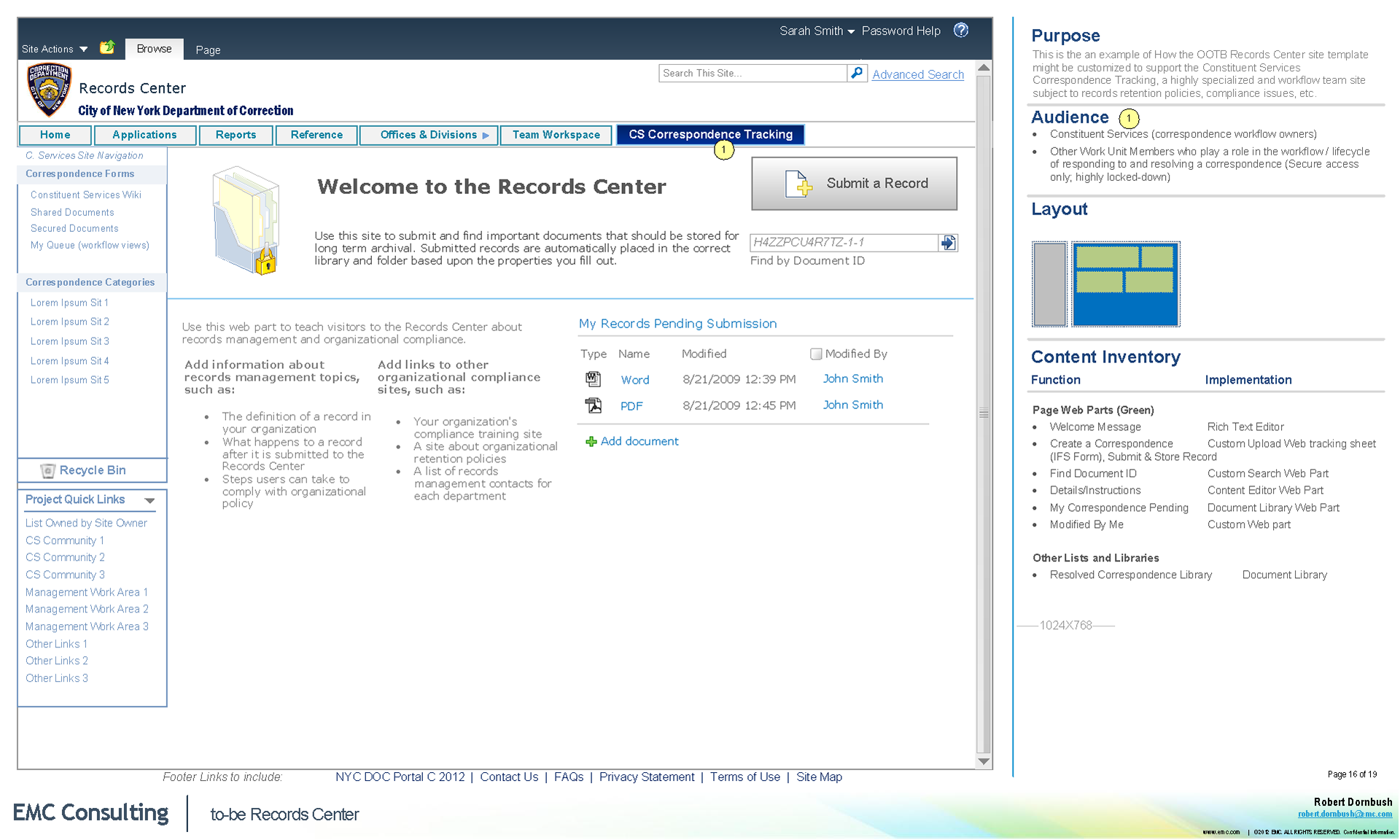Click the Recycle Bin icon

point(47,470)
